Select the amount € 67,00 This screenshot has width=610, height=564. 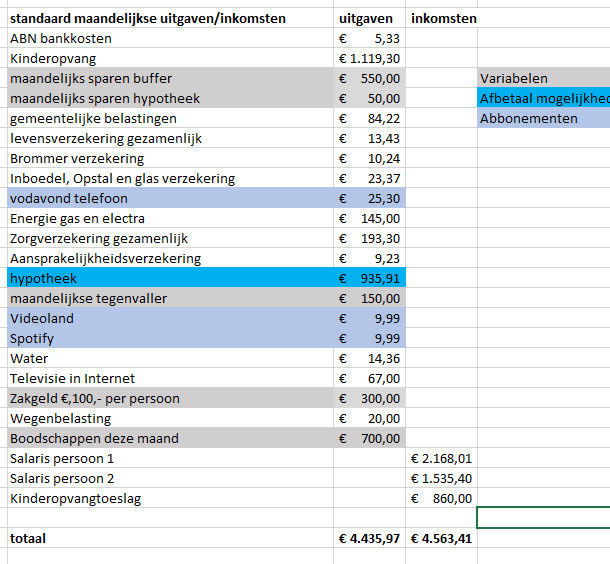(369, 379)
